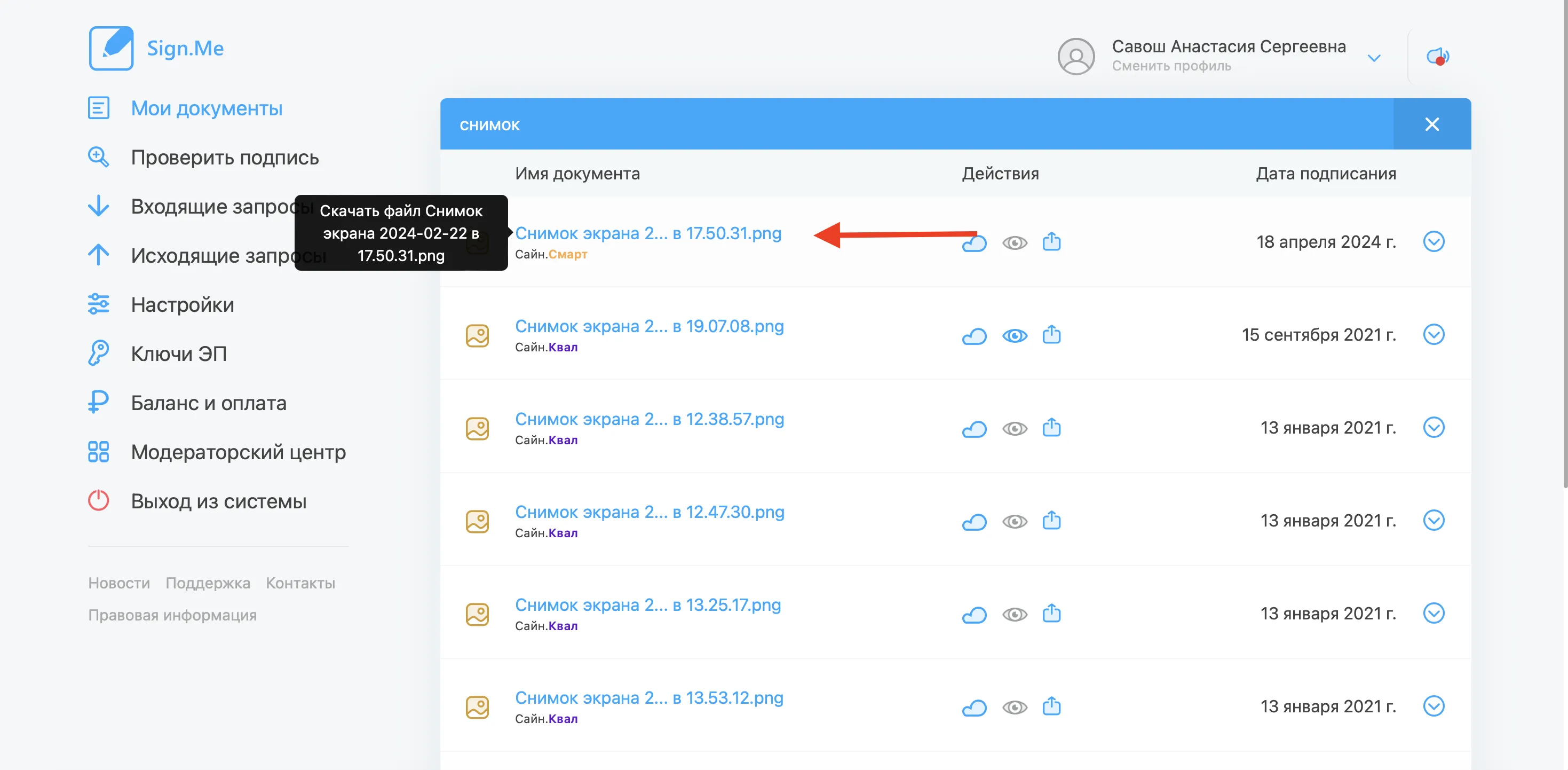Click image file icon for 13.25.17.png

pyautogui.click(x=477, y=614)
